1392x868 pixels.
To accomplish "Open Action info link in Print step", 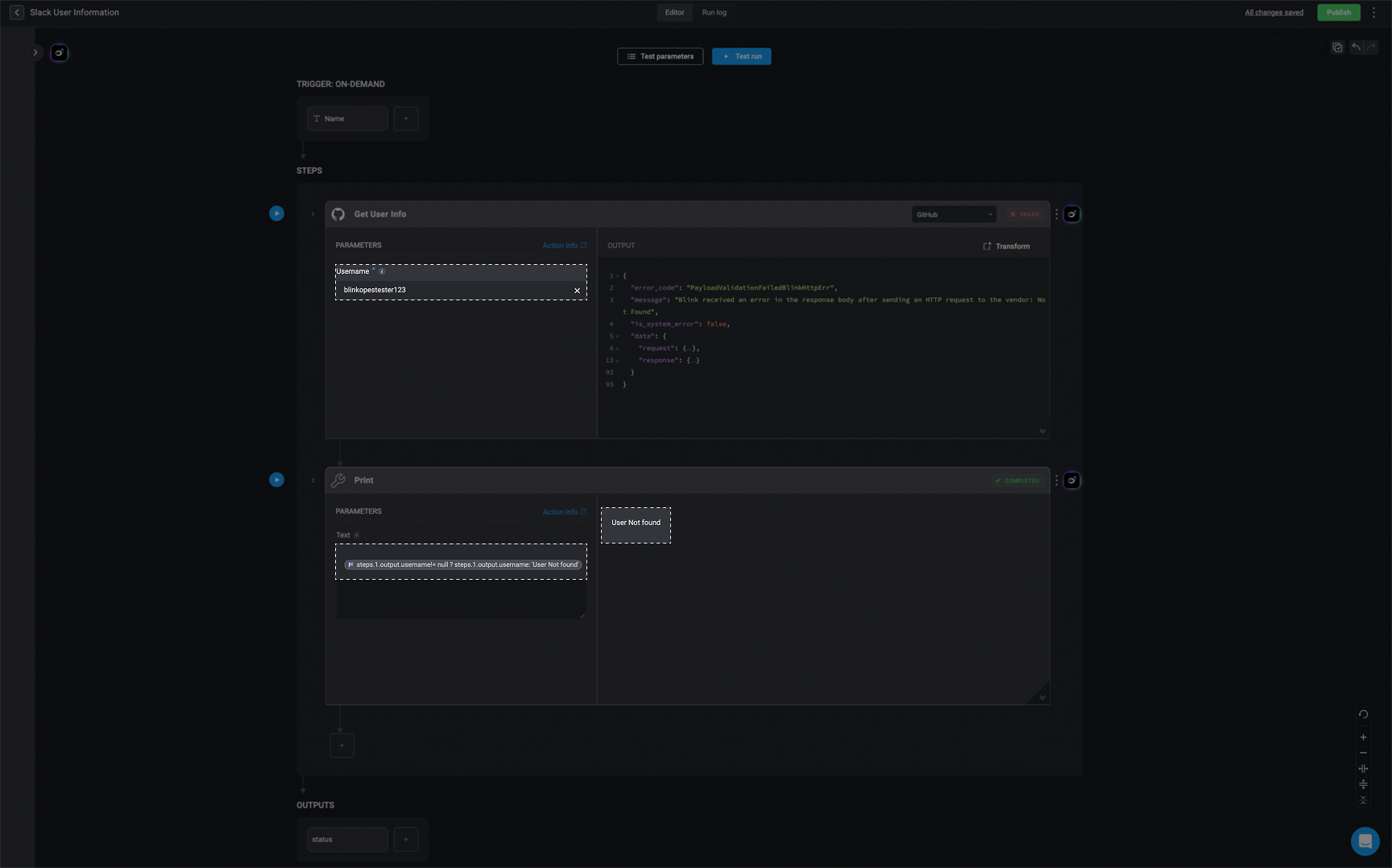I will (564, 512).
